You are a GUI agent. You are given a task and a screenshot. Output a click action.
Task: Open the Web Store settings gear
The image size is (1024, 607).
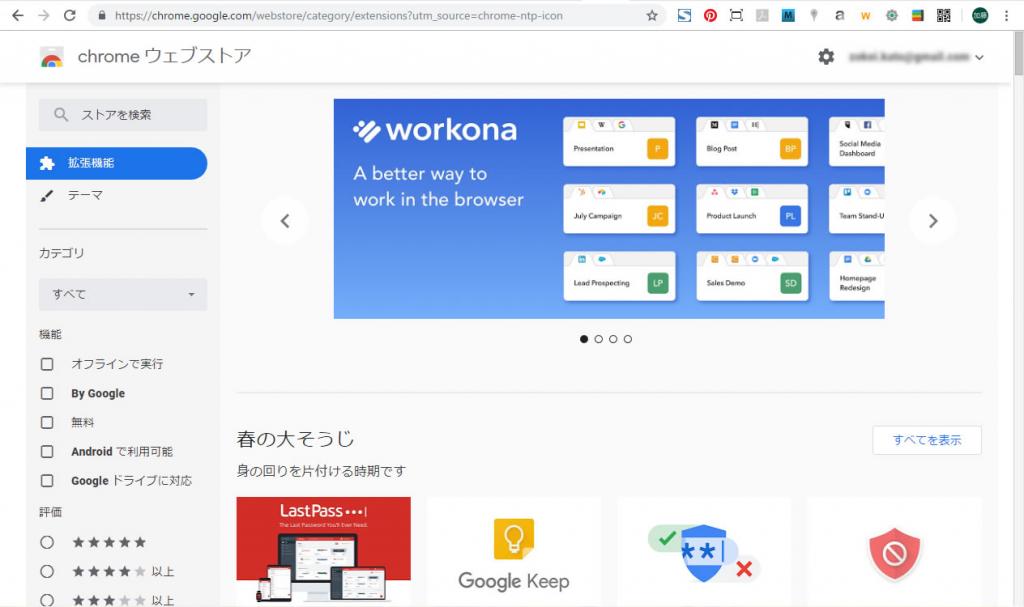826,57
